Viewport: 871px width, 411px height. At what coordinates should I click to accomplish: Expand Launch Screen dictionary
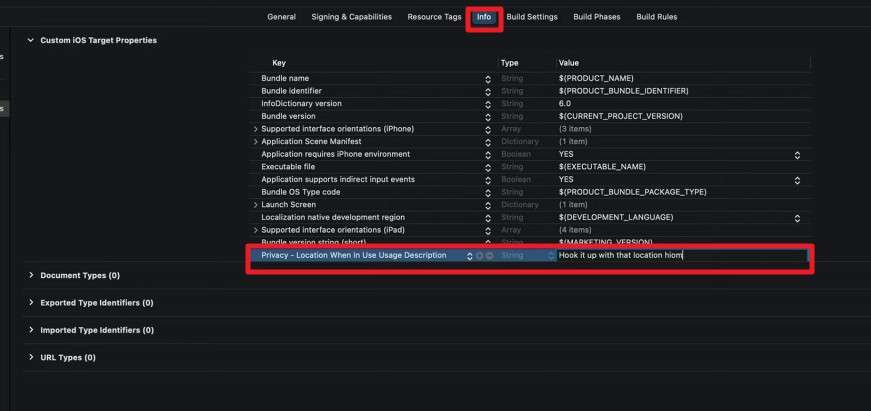[x=256, y=205]
